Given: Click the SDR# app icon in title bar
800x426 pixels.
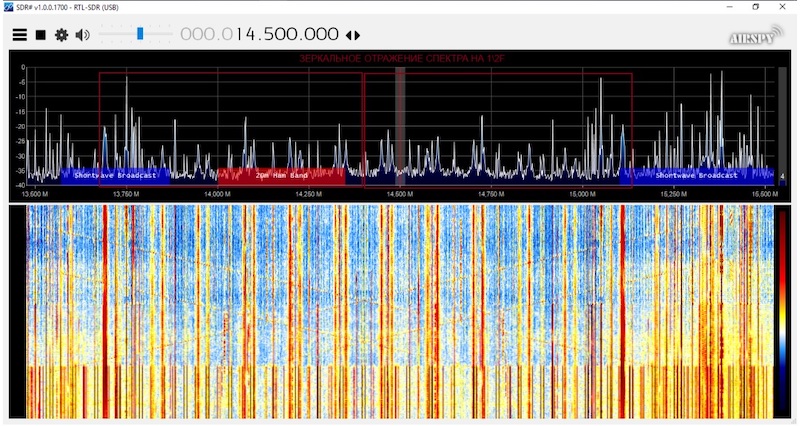Looking at the screenshot, I should (7, 6).
